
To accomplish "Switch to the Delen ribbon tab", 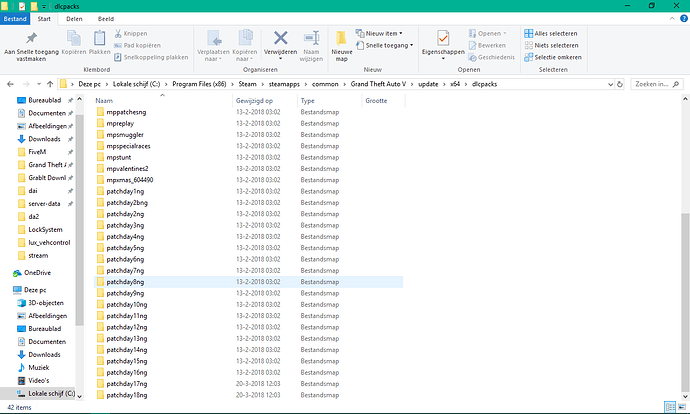I will point(74,19).
